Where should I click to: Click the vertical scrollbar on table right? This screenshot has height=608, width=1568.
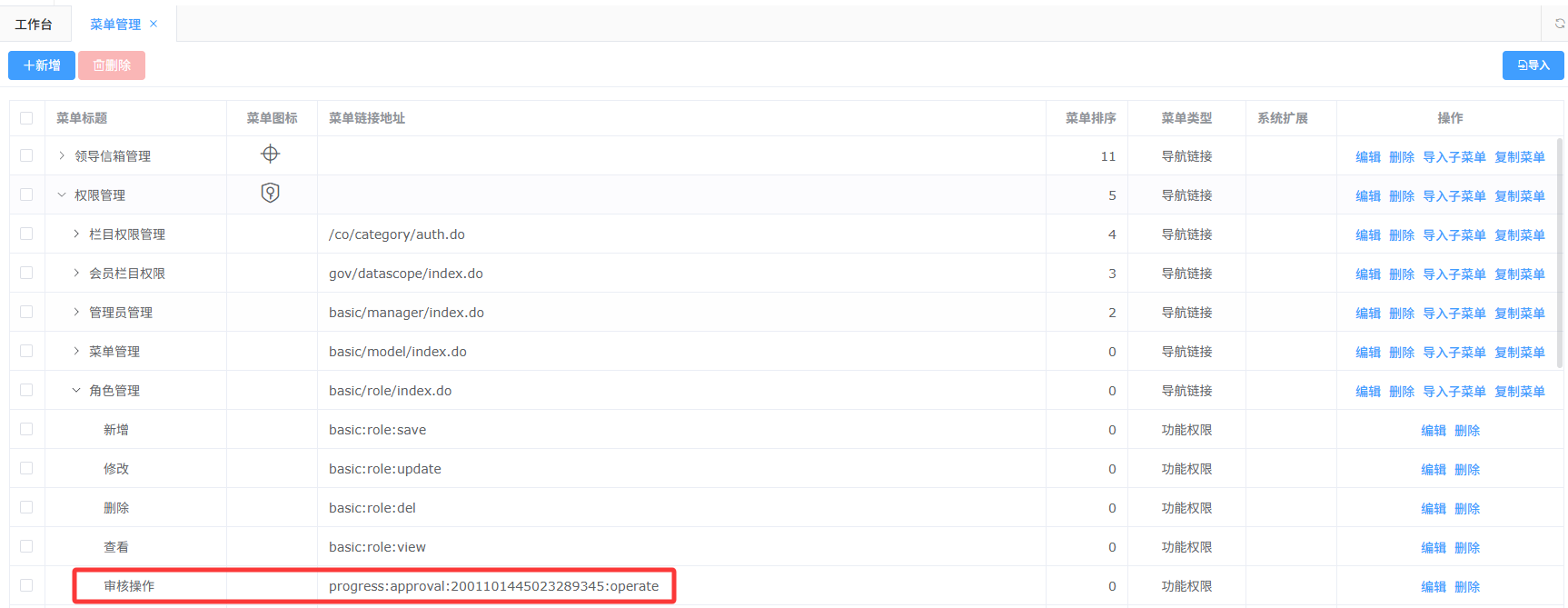(1560, 254)
